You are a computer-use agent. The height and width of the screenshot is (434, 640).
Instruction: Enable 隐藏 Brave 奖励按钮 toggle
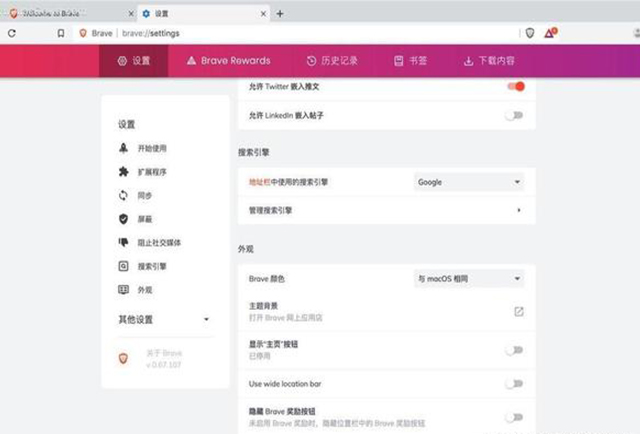514,417
